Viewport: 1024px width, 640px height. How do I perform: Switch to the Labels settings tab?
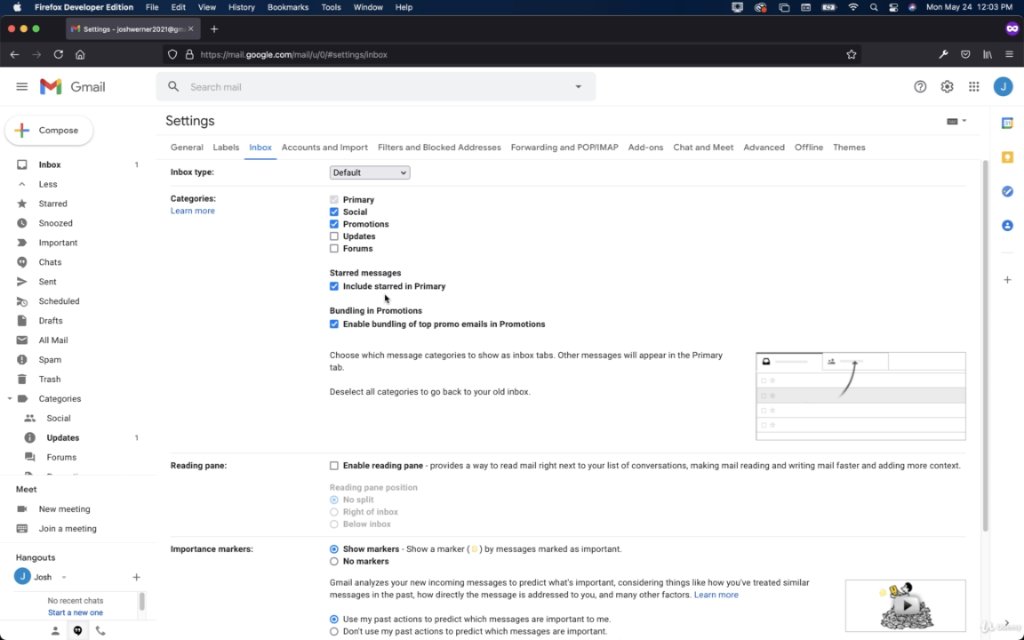click(x=226, y=148)
